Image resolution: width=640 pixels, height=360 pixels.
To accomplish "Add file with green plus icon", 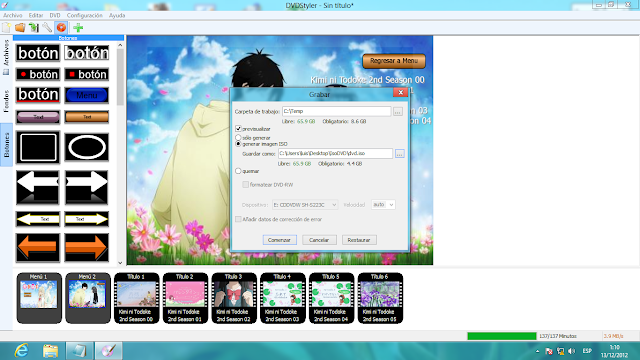I will [78, 27].
